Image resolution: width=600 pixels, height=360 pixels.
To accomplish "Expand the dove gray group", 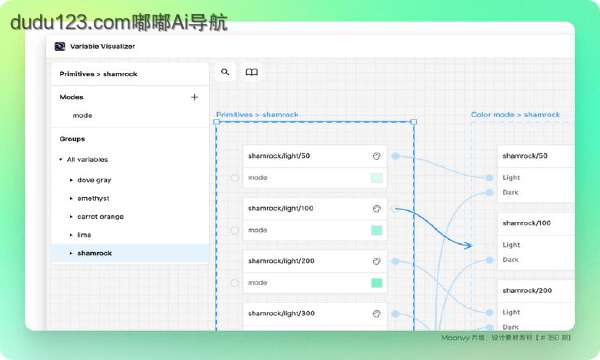I will click(x=71, y=180).
